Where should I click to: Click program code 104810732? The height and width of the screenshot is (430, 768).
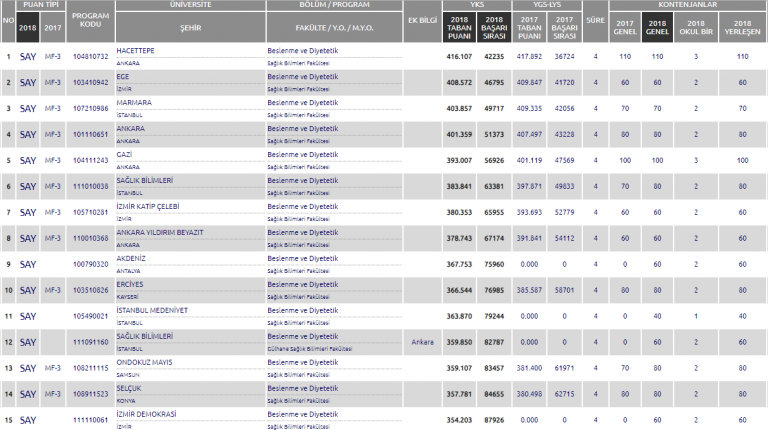[x=91, y=56]
